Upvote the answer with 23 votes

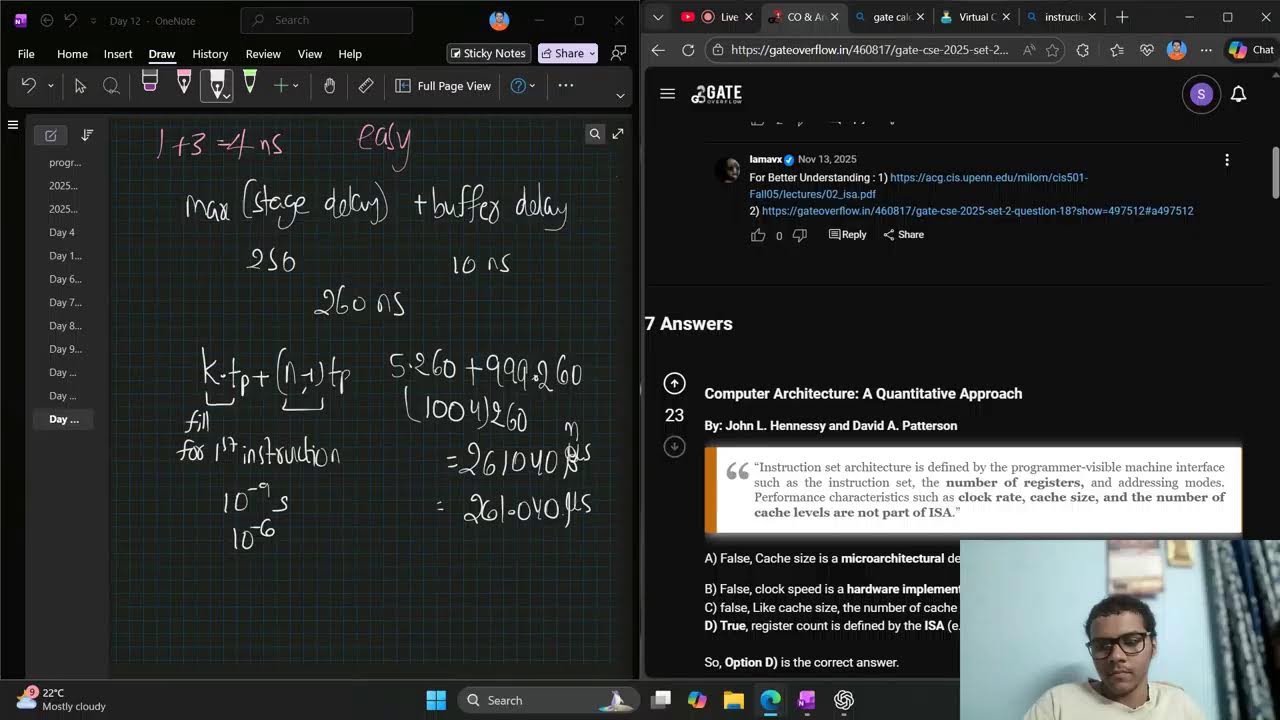click(x=675, y=383)
